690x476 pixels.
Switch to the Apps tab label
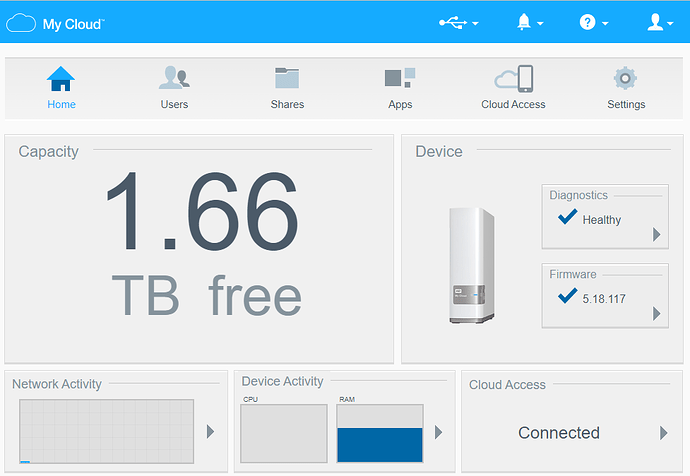400,105
